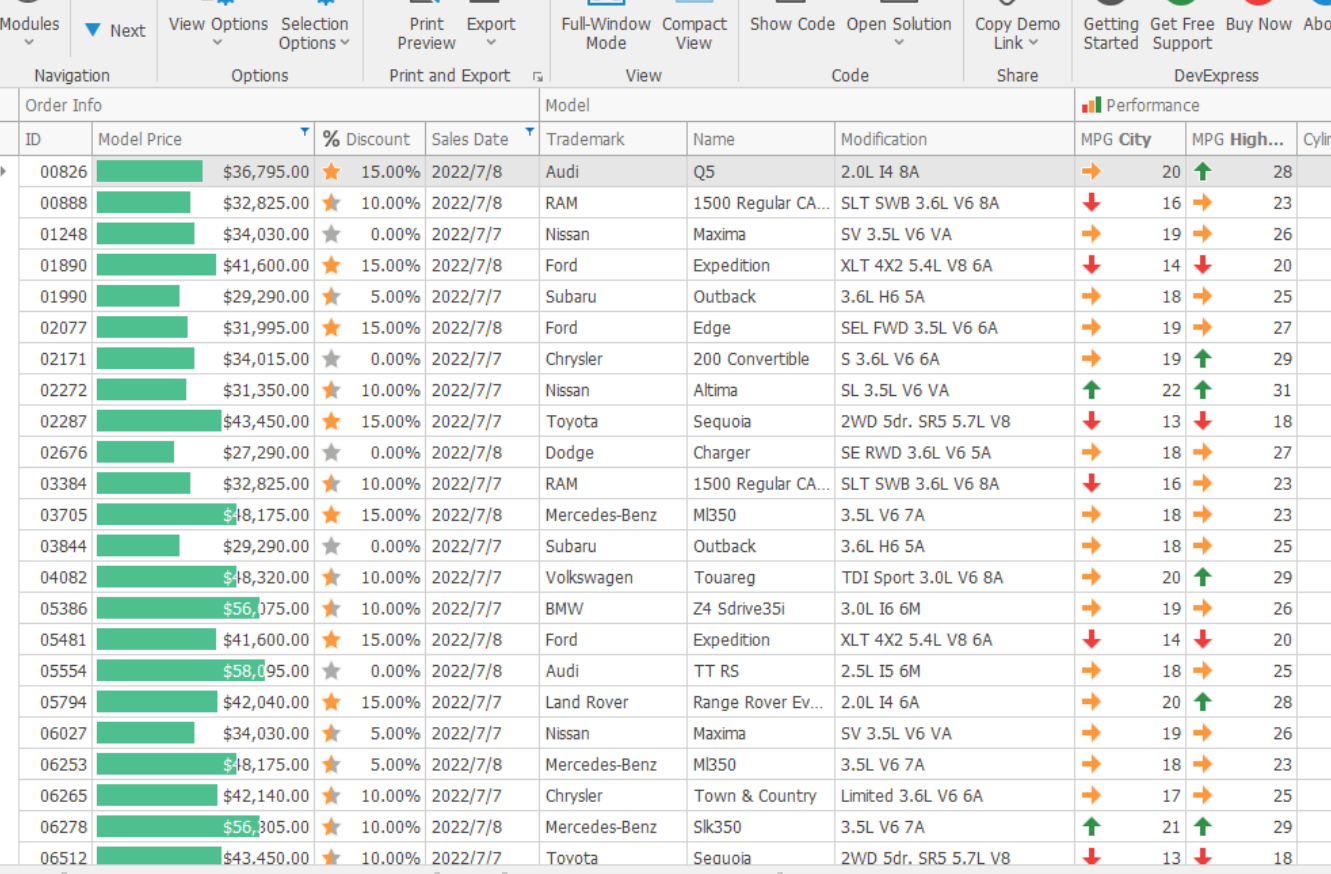Expand the View Options dropdown
Viewport: 1331px width, 874px height.
coord(218,30)
